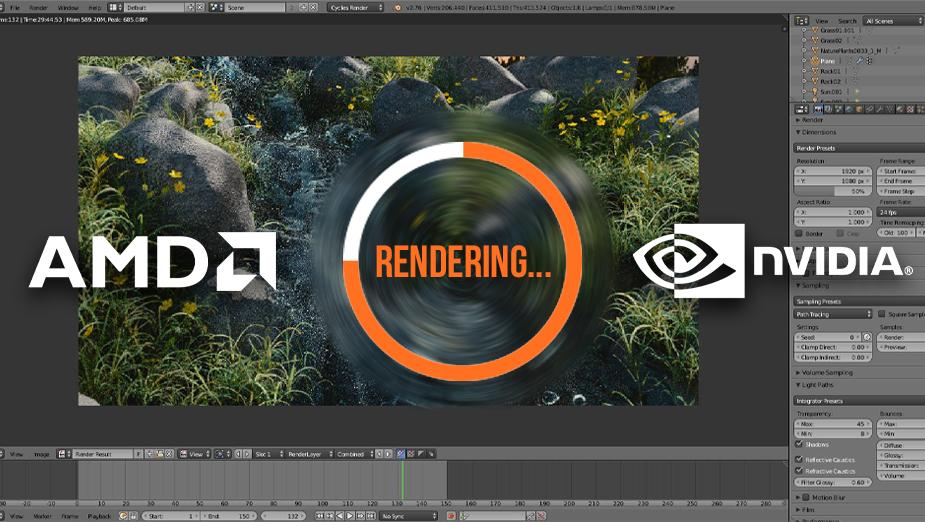
Task: Open the Sampling Presets dropdown
Action: pyautogui.click(x=859, y=301)
